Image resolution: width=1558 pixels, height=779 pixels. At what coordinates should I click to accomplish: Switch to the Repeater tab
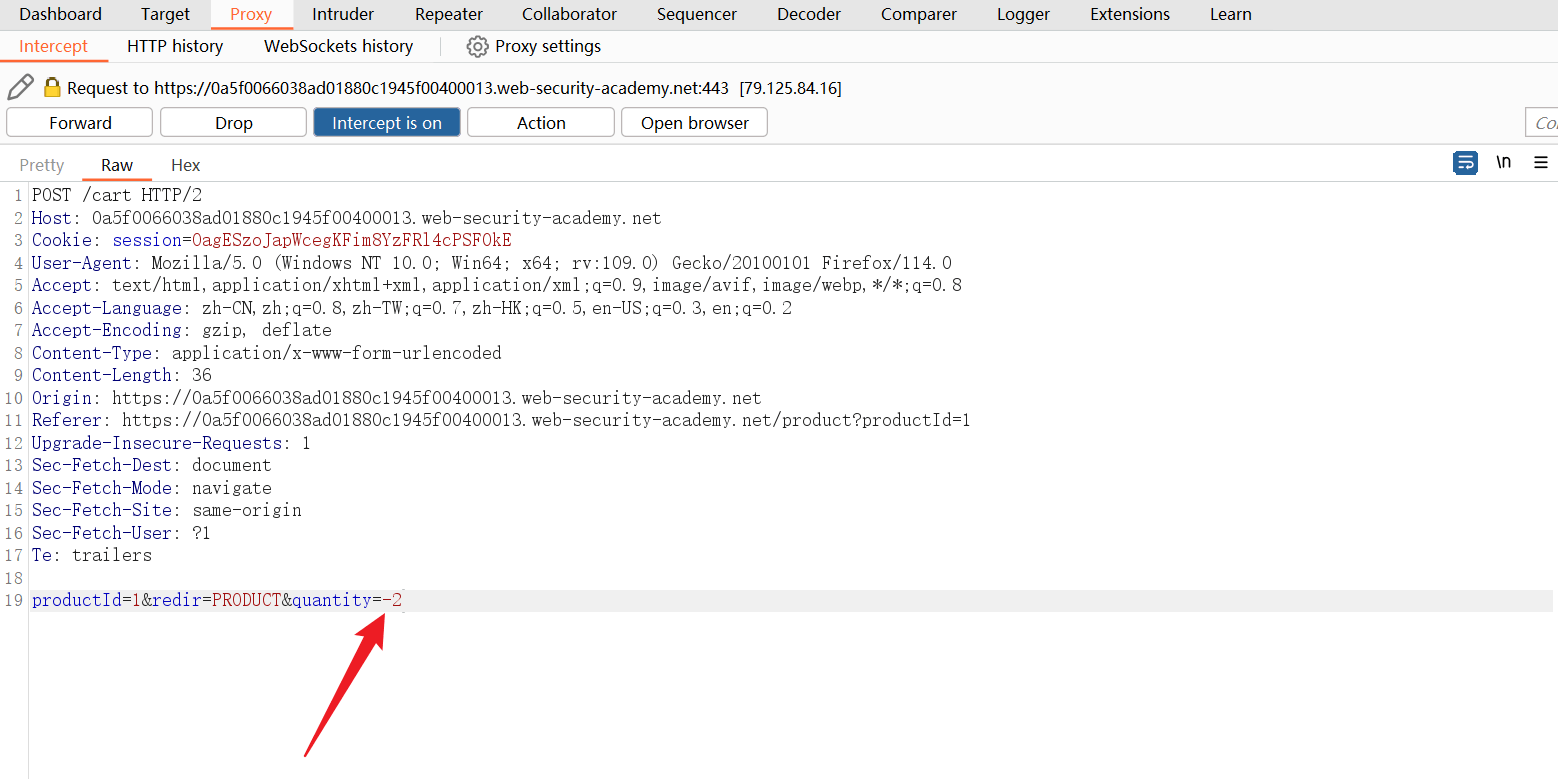449,15
